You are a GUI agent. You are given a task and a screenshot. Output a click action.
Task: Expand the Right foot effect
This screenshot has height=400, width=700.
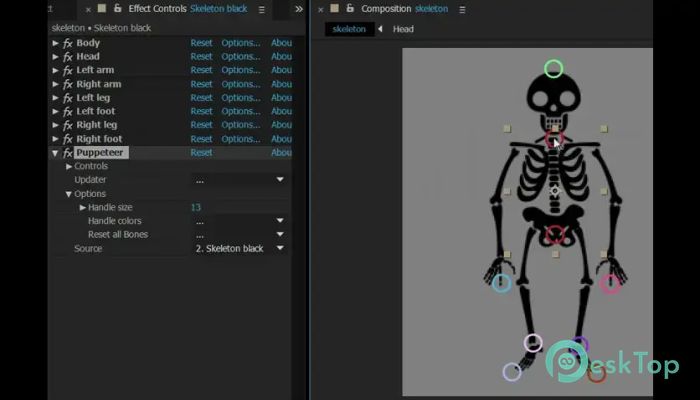55,139
